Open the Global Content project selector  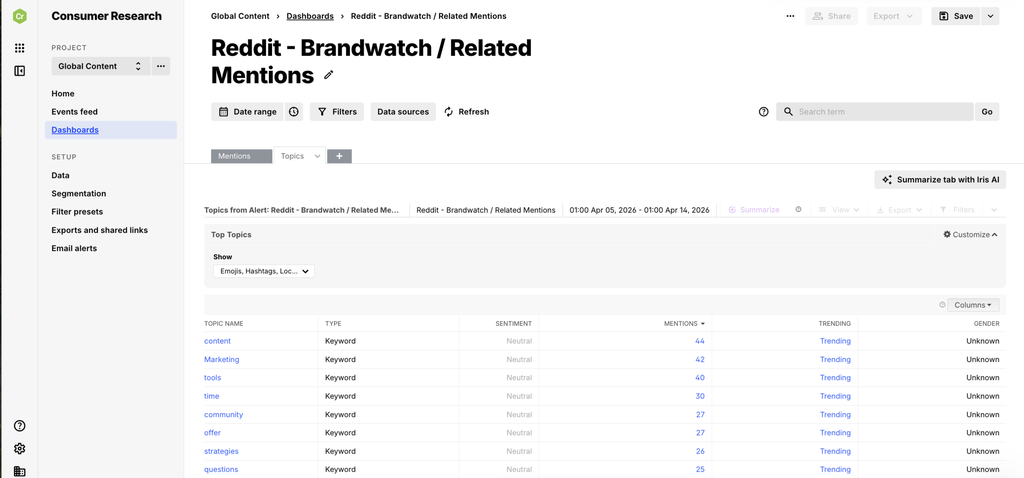[x=101, y=66]
